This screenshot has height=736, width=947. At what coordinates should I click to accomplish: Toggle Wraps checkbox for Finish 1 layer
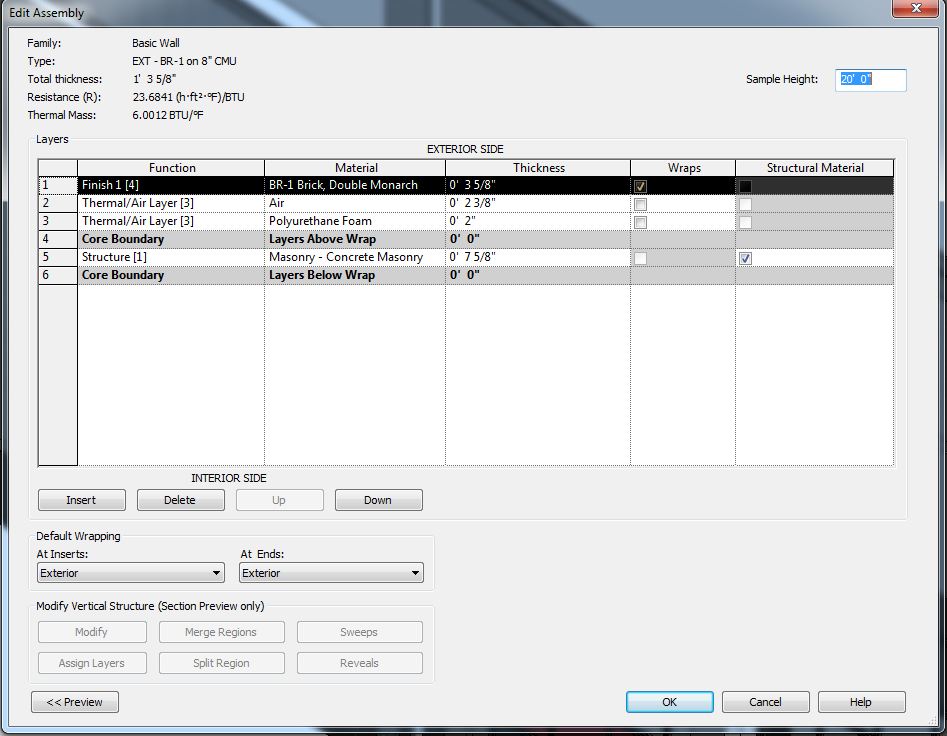pyautogui.click(x=640, y=186)
